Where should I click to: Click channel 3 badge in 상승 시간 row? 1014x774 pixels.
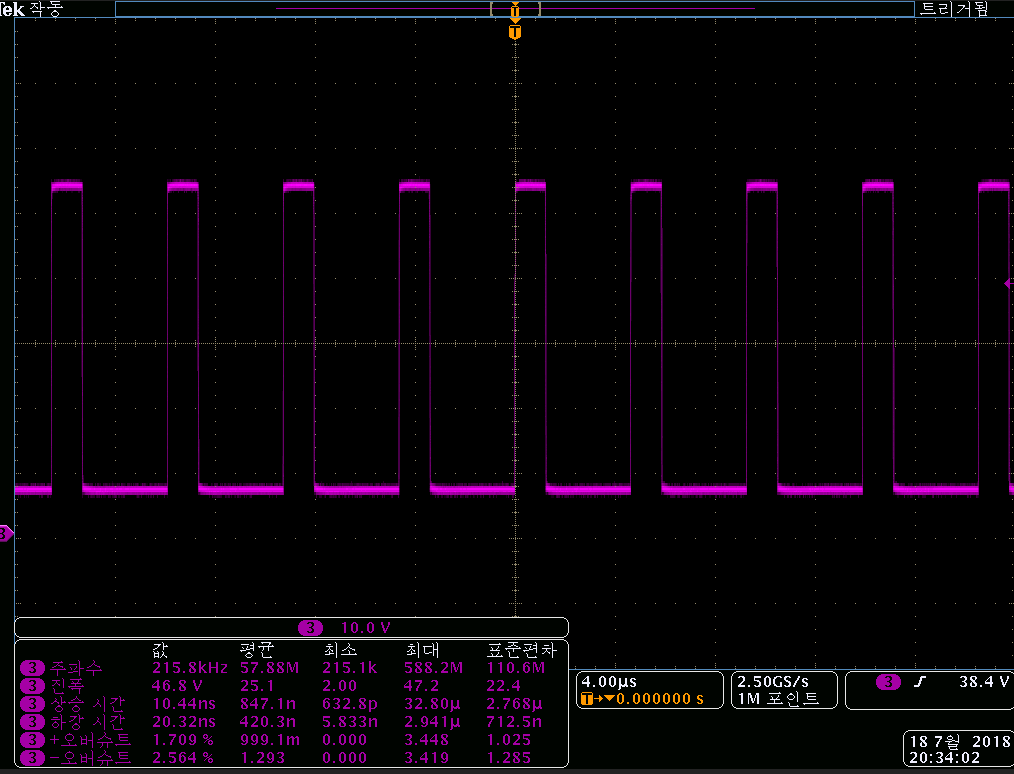click(x=32, y=704)
